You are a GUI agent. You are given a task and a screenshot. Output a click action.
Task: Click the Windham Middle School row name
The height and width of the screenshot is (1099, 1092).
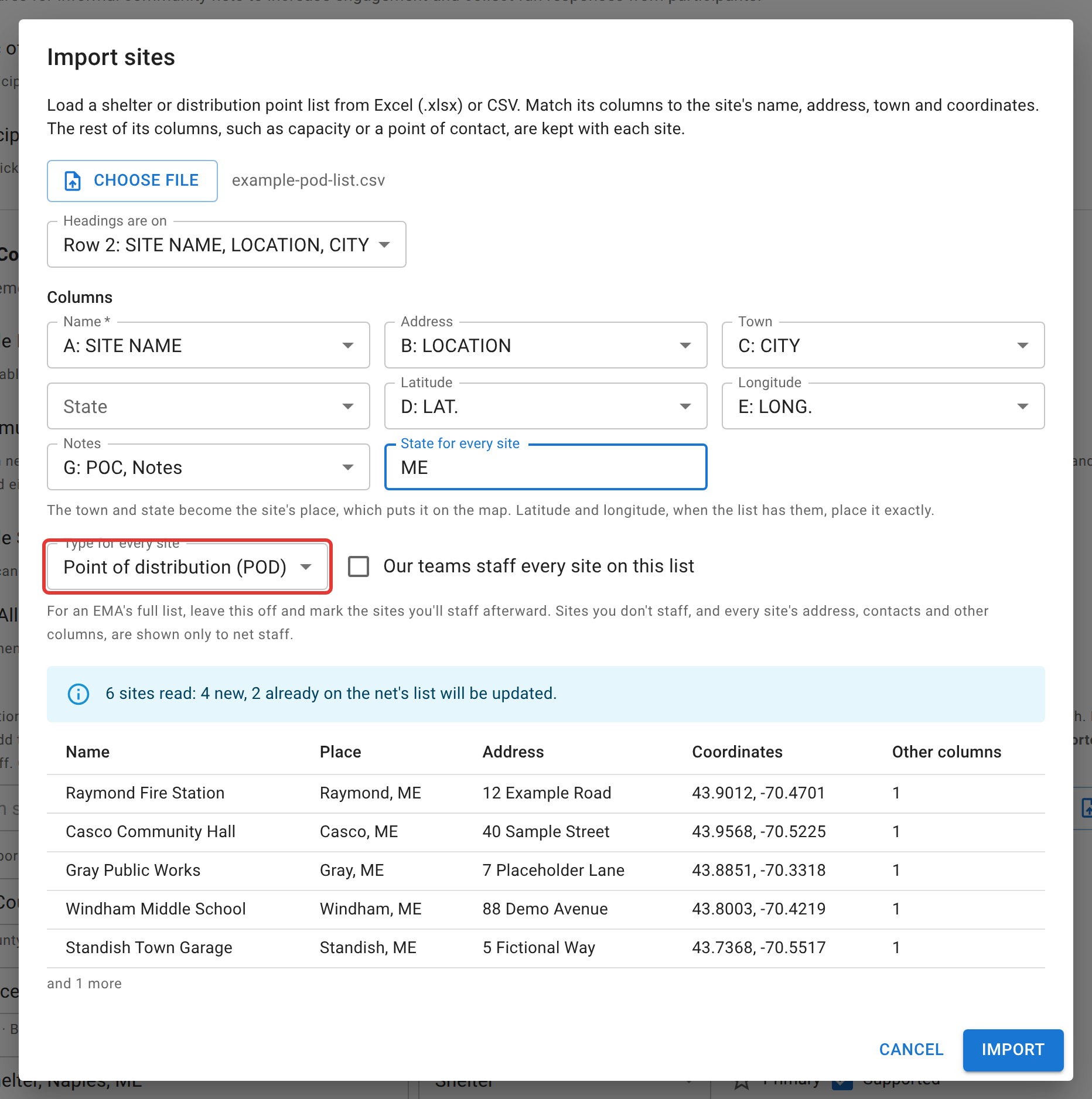156,909
